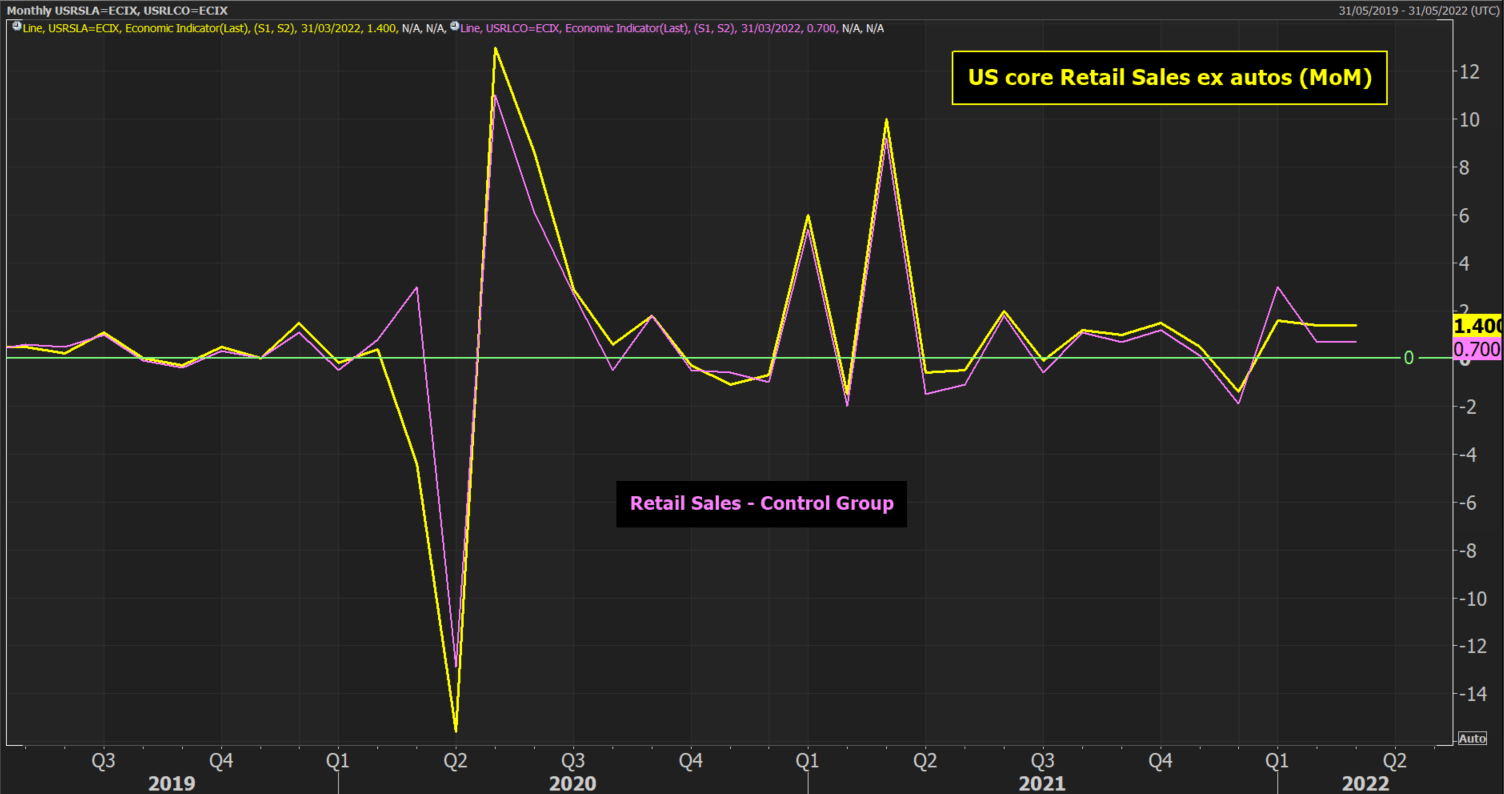Click Q2 label under 2020 lowest trough
Viewport: 1504px width, 794px height.
point(455,760)
